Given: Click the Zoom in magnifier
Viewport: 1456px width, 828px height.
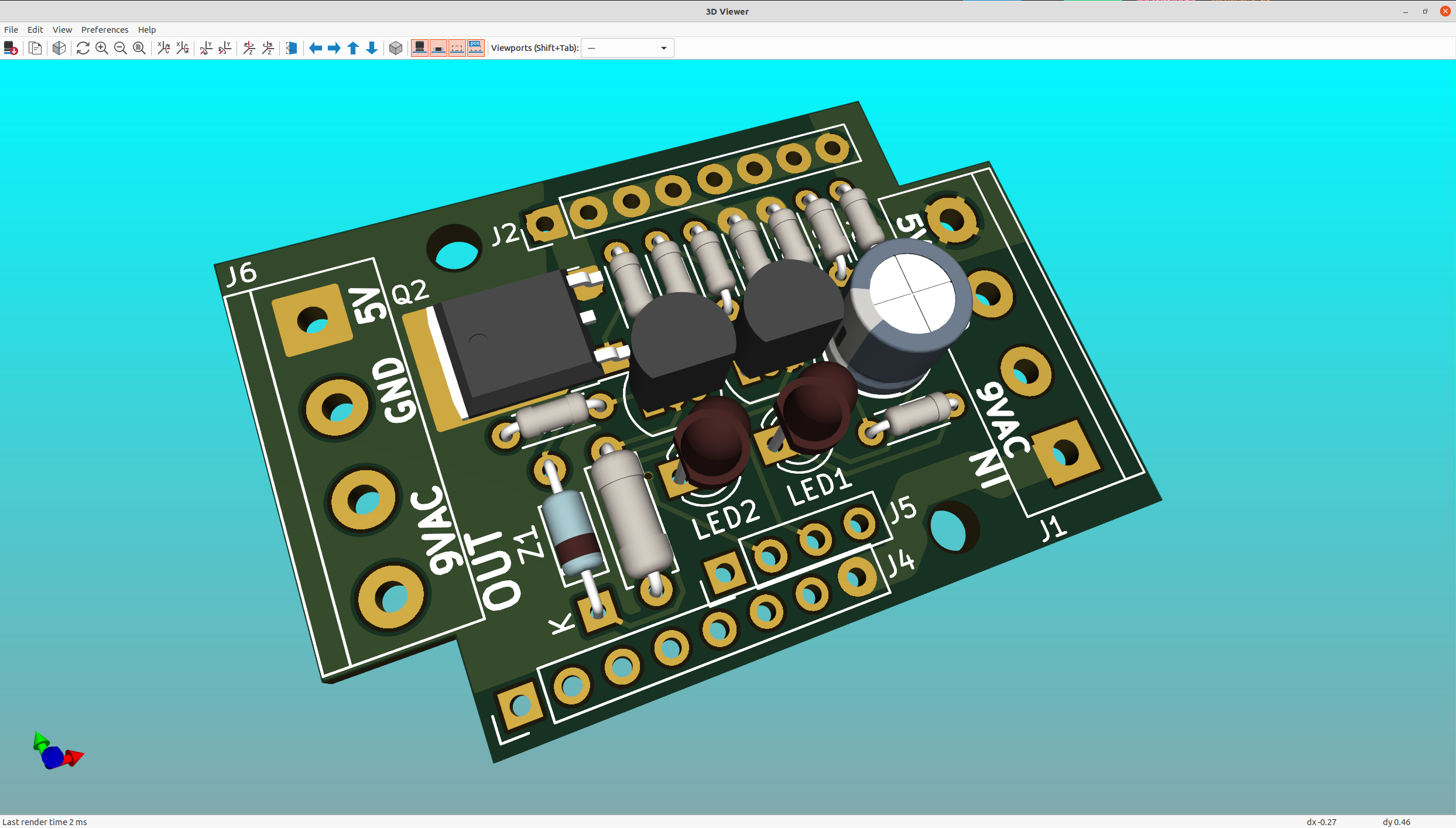Looking at the screenshot, I should [x=102, y=48].
